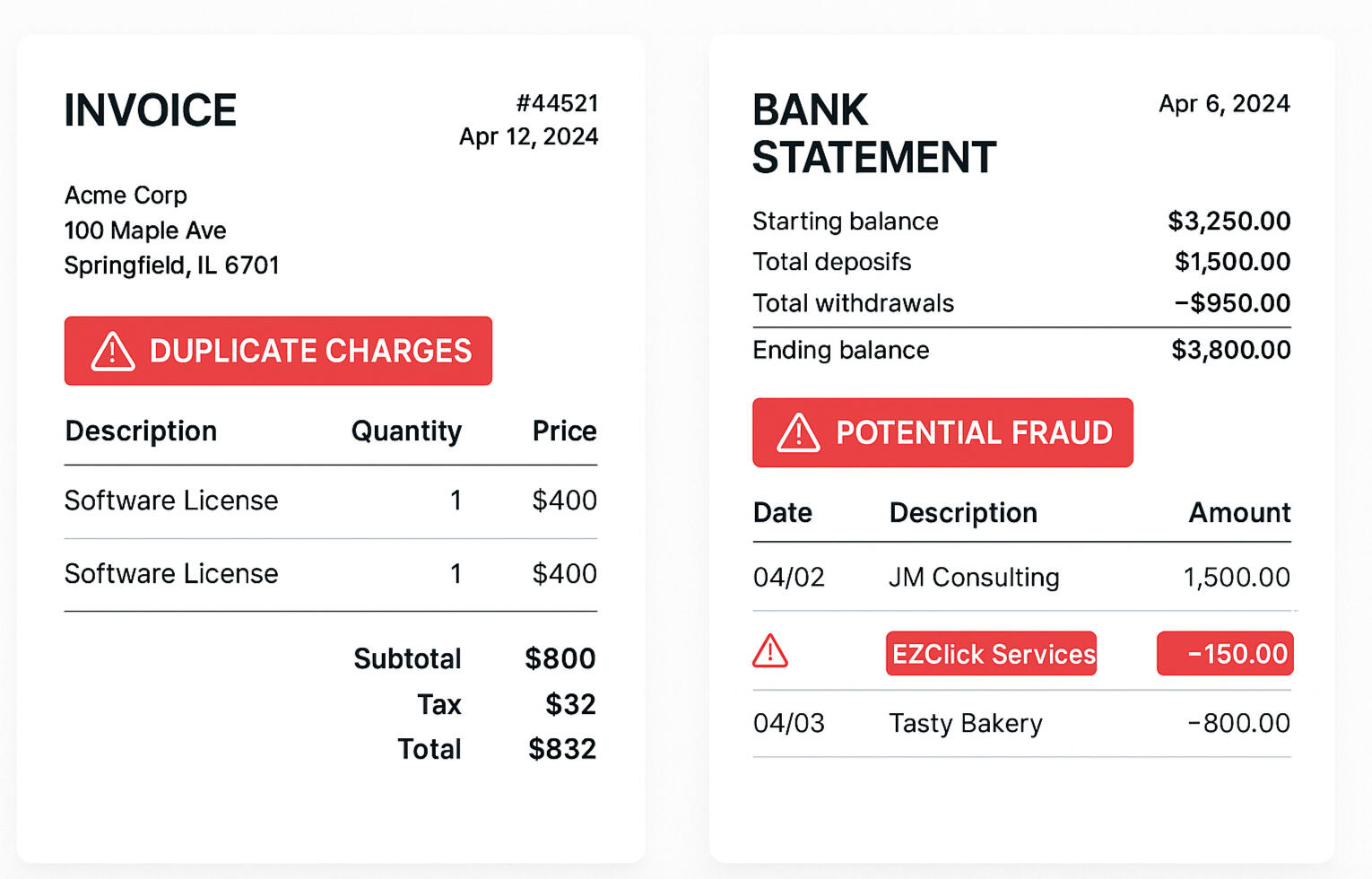Click the second Software License row

(331, 574)
